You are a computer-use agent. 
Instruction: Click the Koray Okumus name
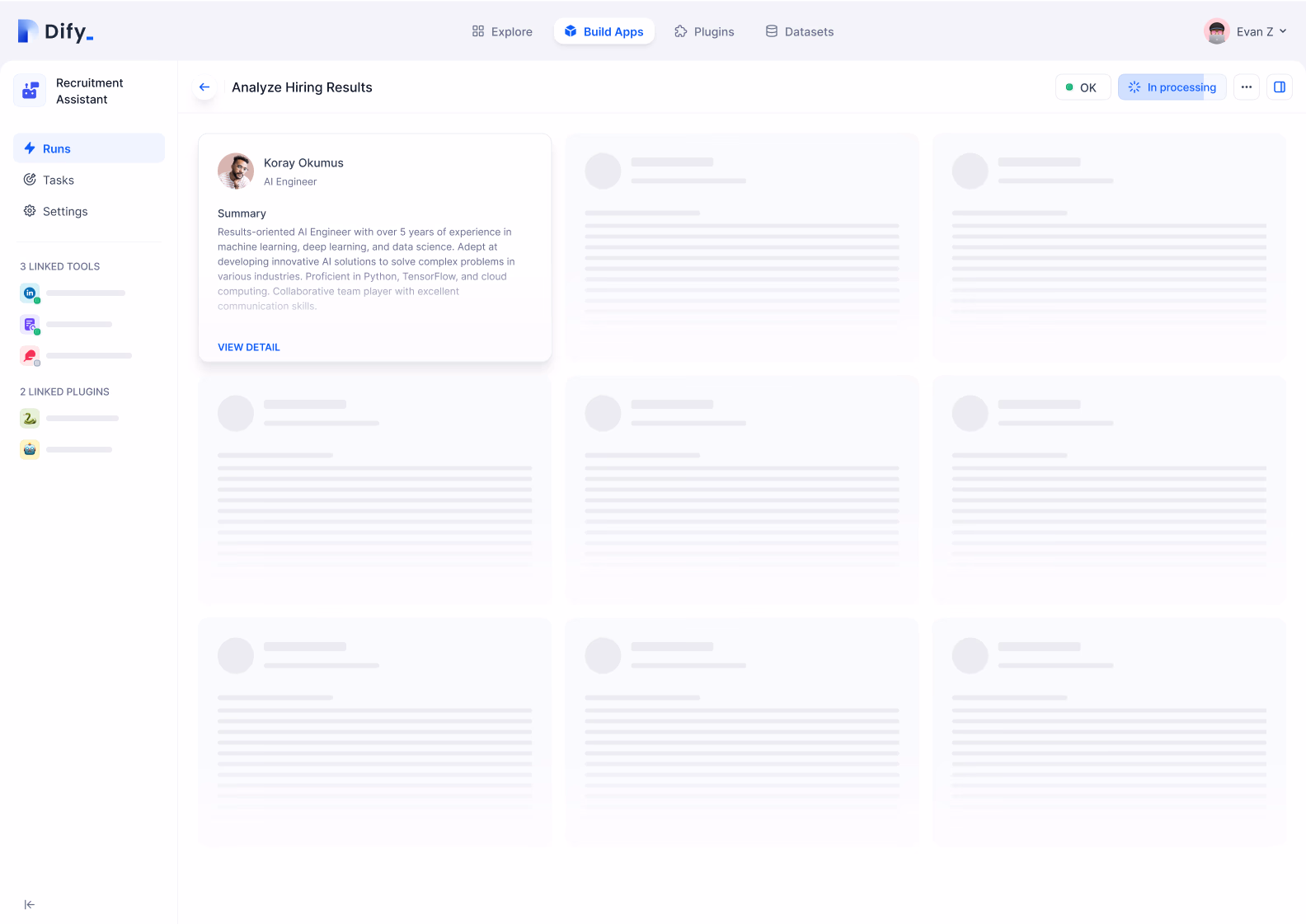coord(303,163)
